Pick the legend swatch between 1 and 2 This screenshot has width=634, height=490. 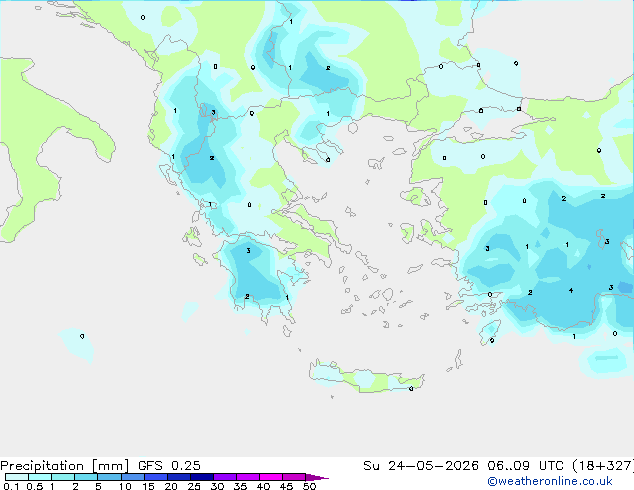point(63,477)
